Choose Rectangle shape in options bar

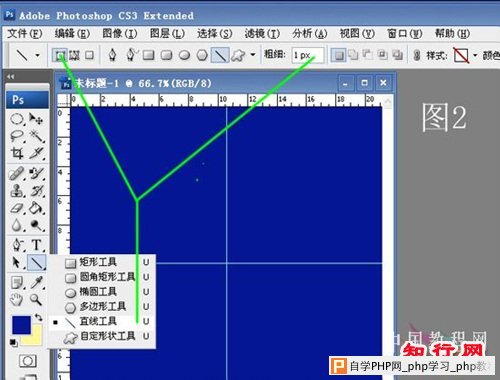(x=149, y=55)
